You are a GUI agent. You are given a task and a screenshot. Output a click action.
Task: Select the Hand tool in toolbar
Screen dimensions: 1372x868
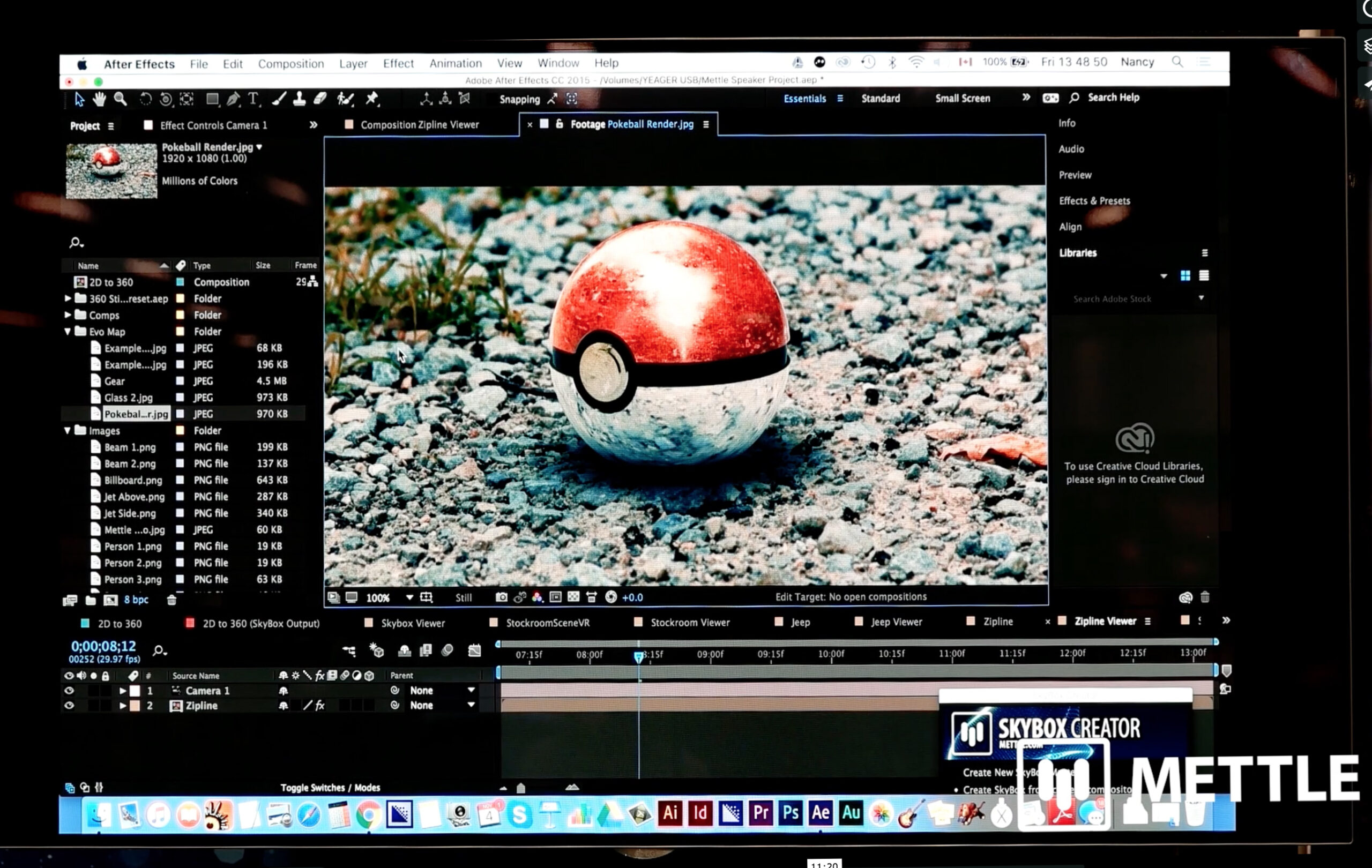tap(99, 99)
